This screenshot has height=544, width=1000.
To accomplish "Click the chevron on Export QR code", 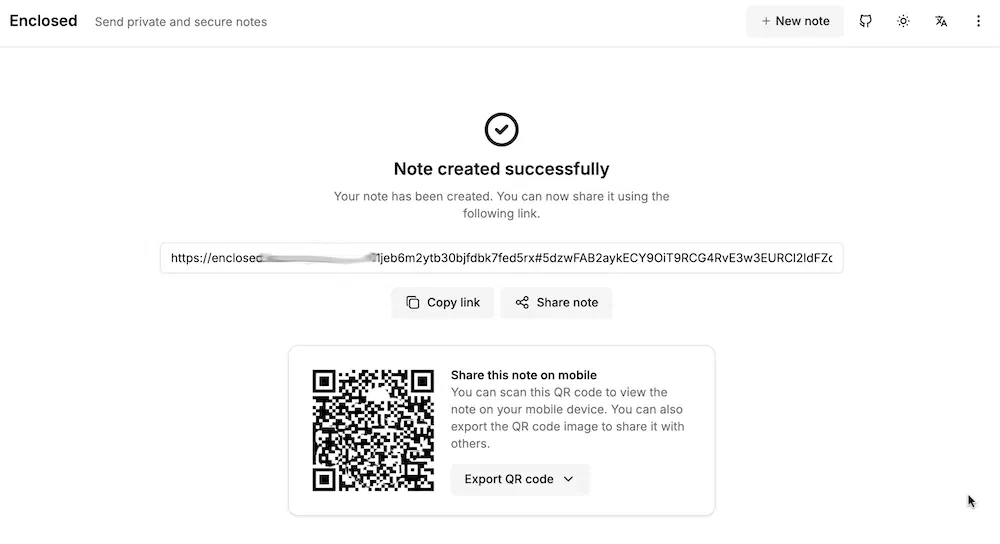I will (x=568, y=479).
